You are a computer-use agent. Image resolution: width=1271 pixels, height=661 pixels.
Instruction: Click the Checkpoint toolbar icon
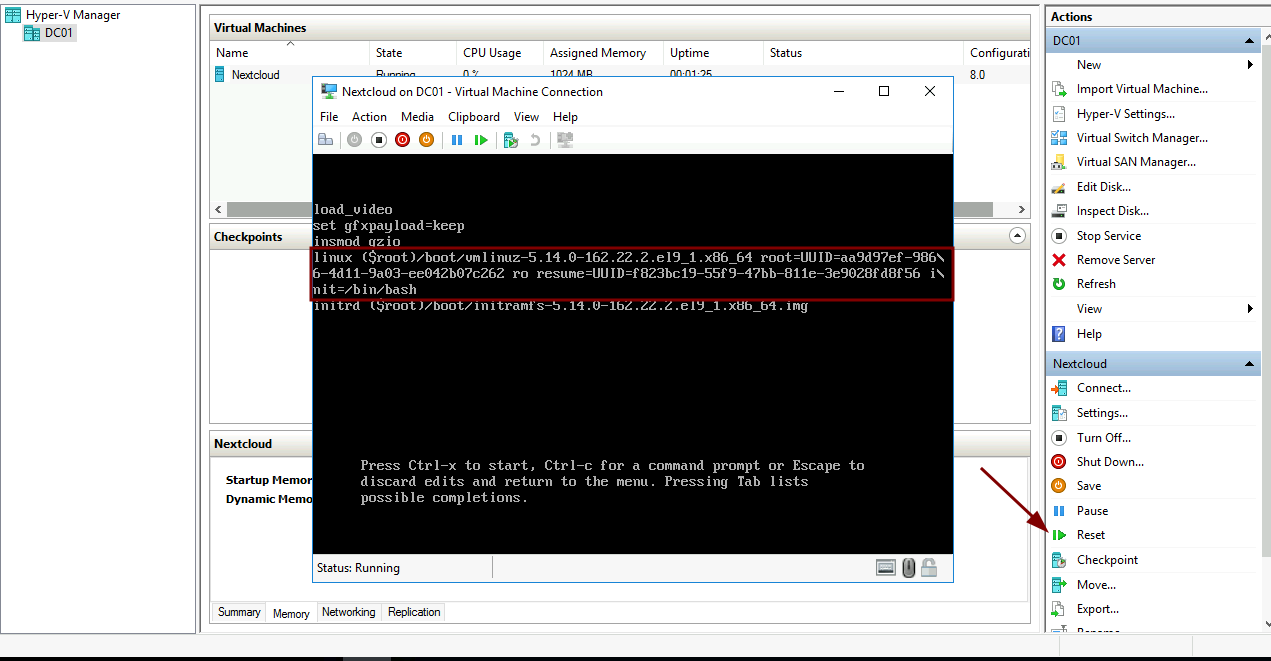point(511,140)
